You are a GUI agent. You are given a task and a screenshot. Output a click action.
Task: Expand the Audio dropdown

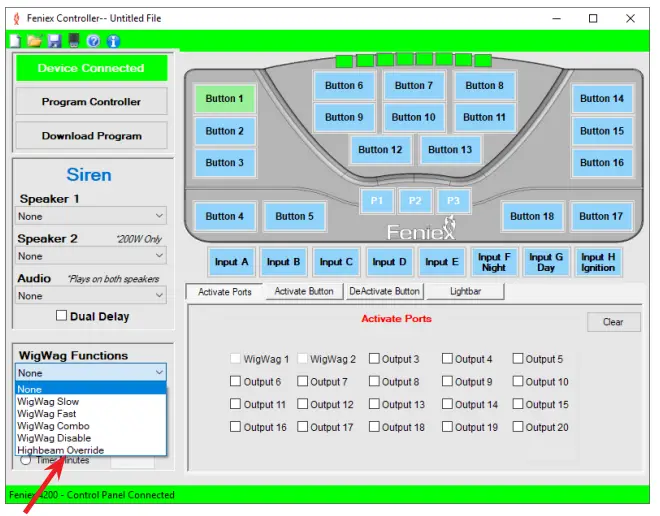[x=91, y=295]
